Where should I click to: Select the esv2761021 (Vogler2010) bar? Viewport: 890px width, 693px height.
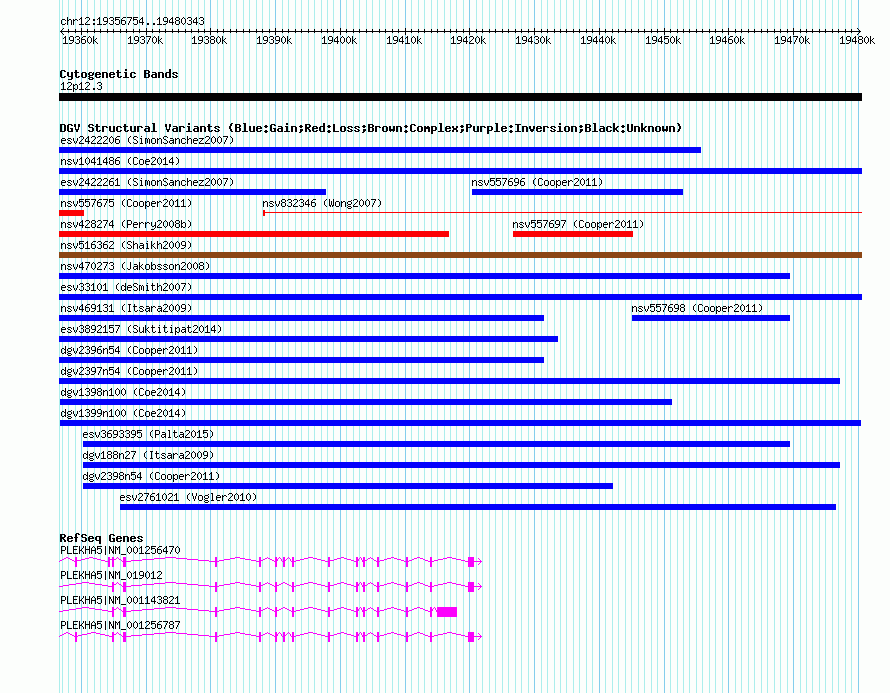(x=478, y=507)
